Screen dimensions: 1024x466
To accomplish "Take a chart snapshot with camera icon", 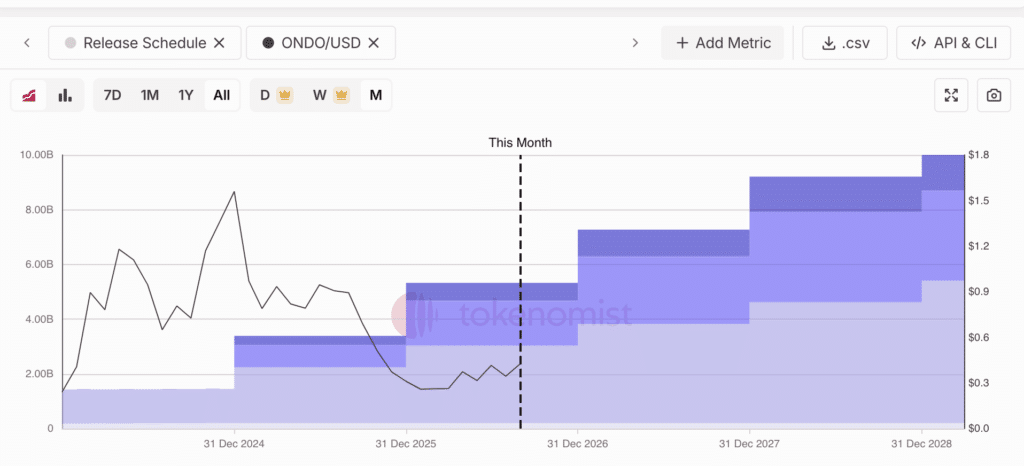I will click(993, 95).
